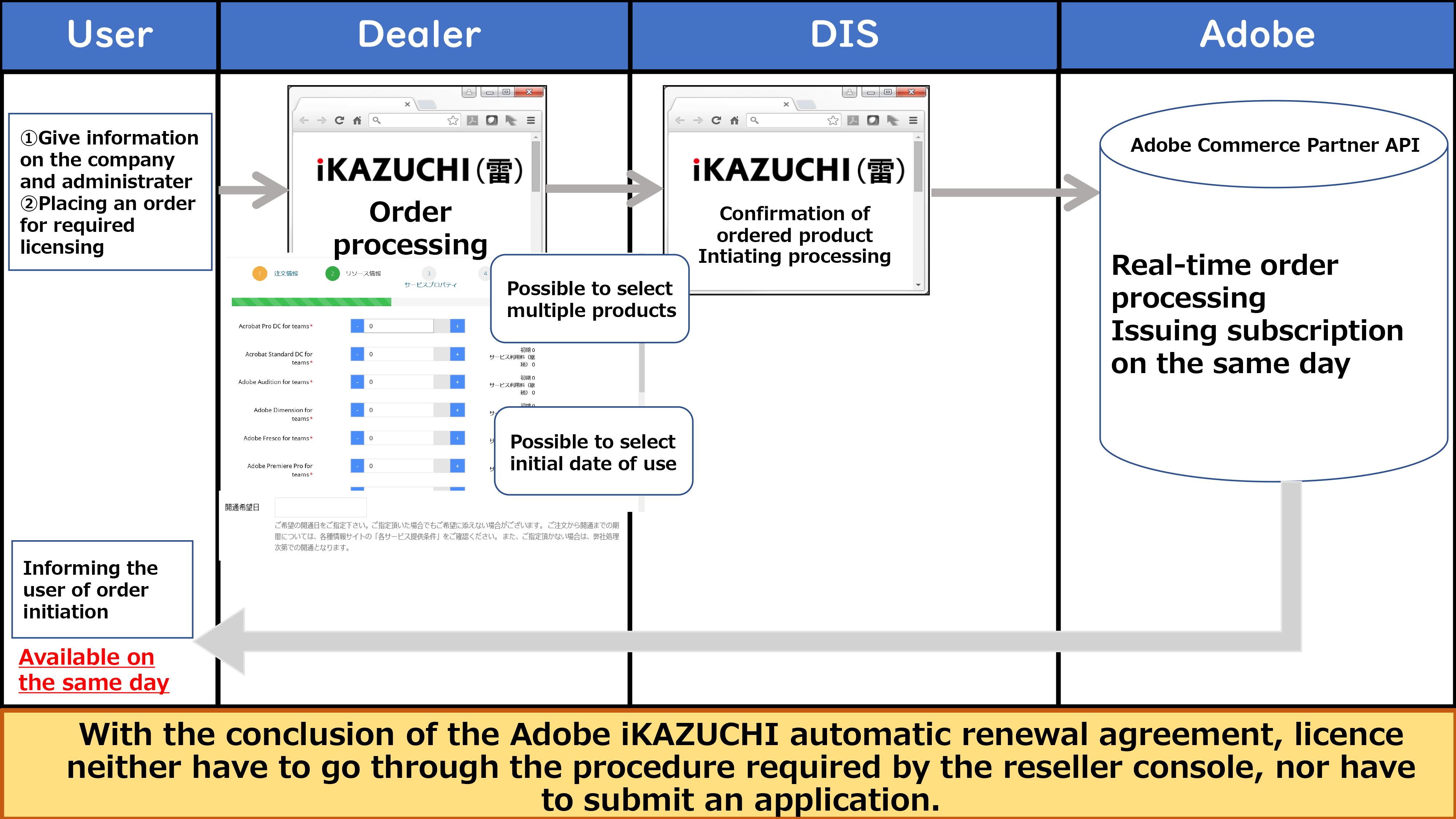The height and width of the screenshot is (819, 1456).
Task: Increase Acrobat Standard DC for teams quantity
Action: click(x=457, y=354)
